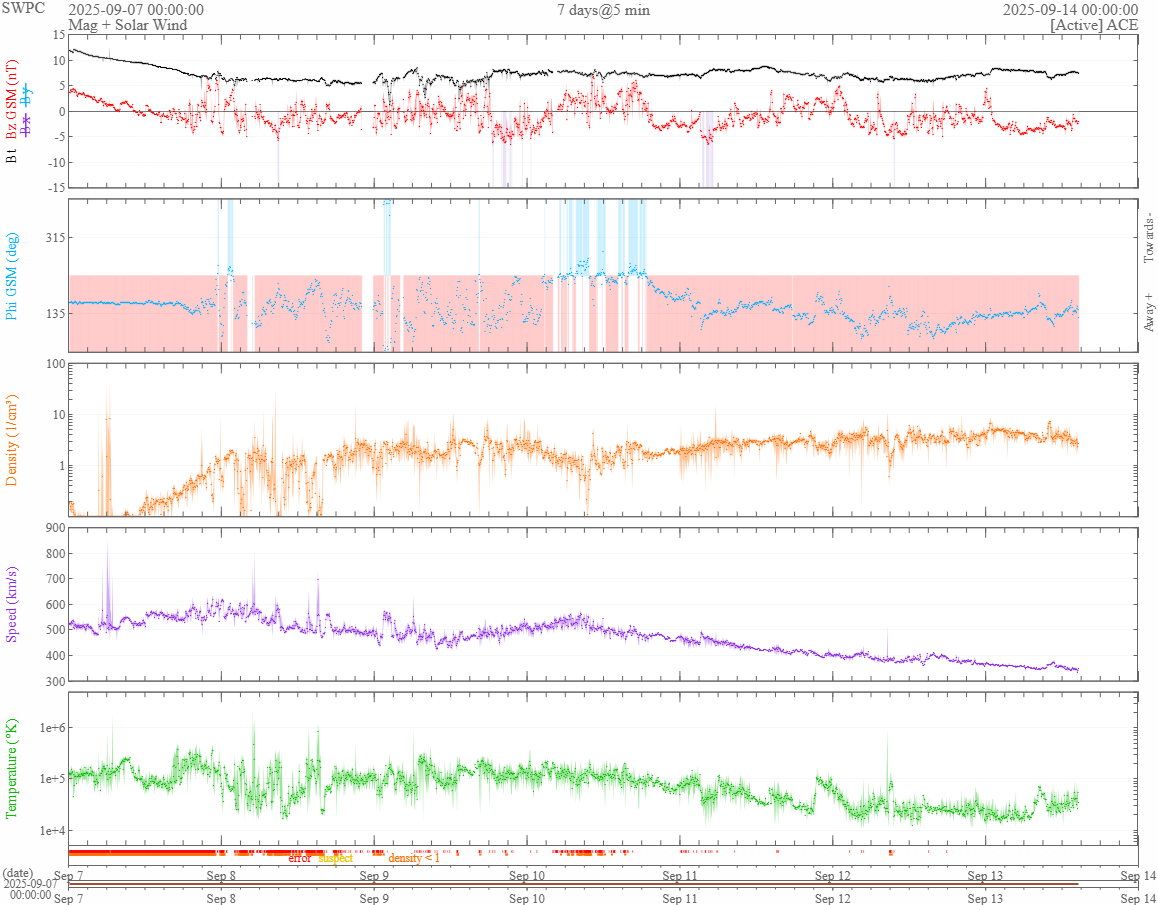The height and width of the screenshot is (905, 1158).
Task: Click the red 'error' flag legend text
Action: [x=299, y=858]
